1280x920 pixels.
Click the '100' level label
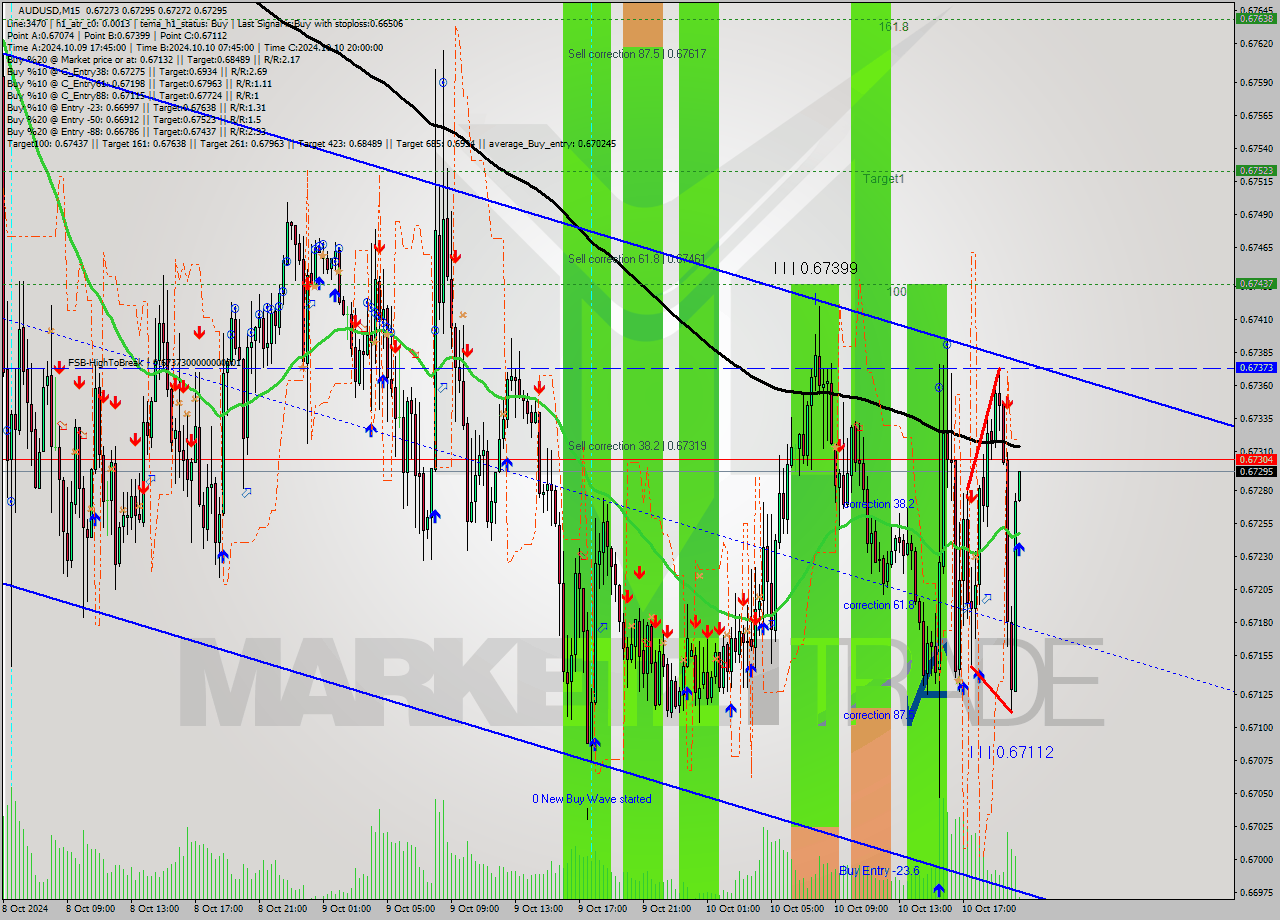point(897,292)
